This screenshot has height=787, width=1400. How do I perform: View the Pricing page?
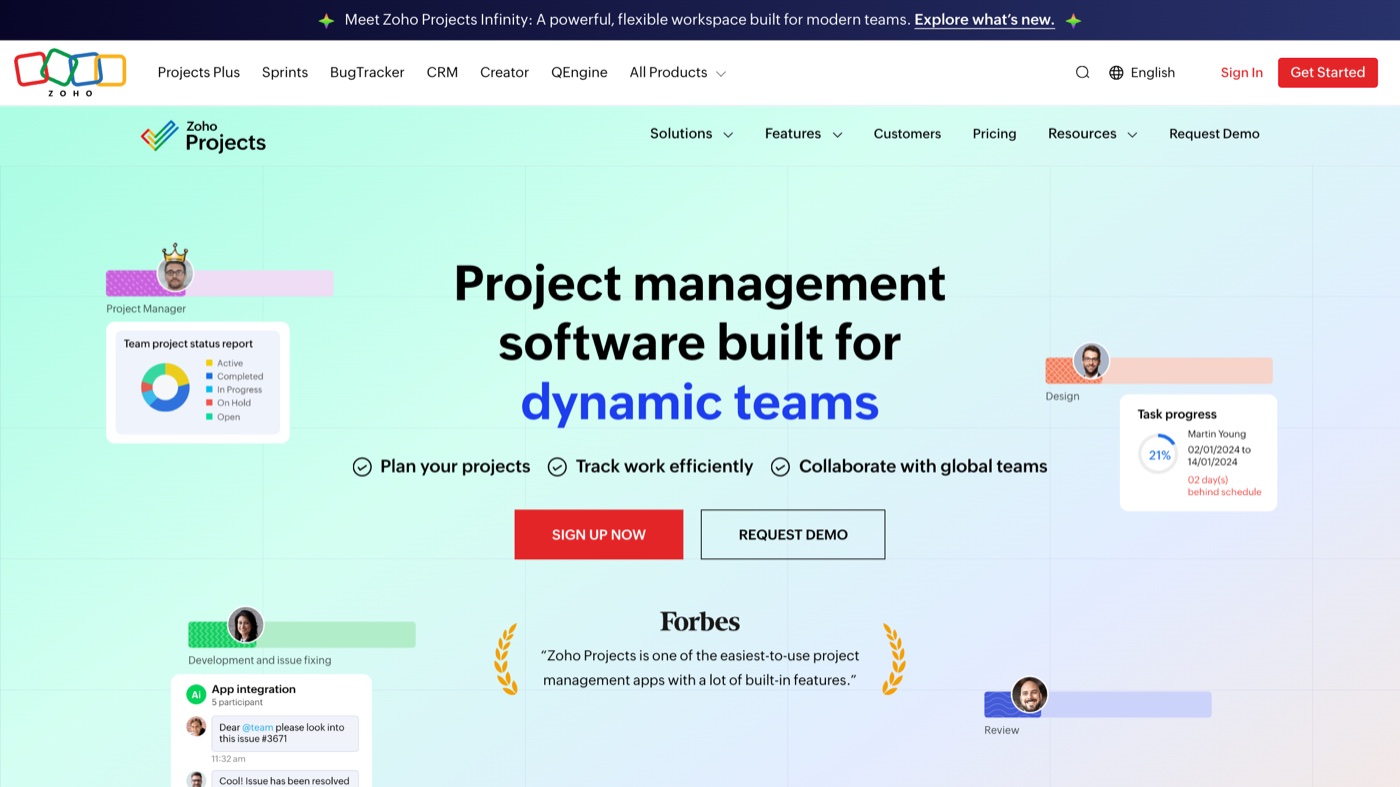[x=994, y=134]
